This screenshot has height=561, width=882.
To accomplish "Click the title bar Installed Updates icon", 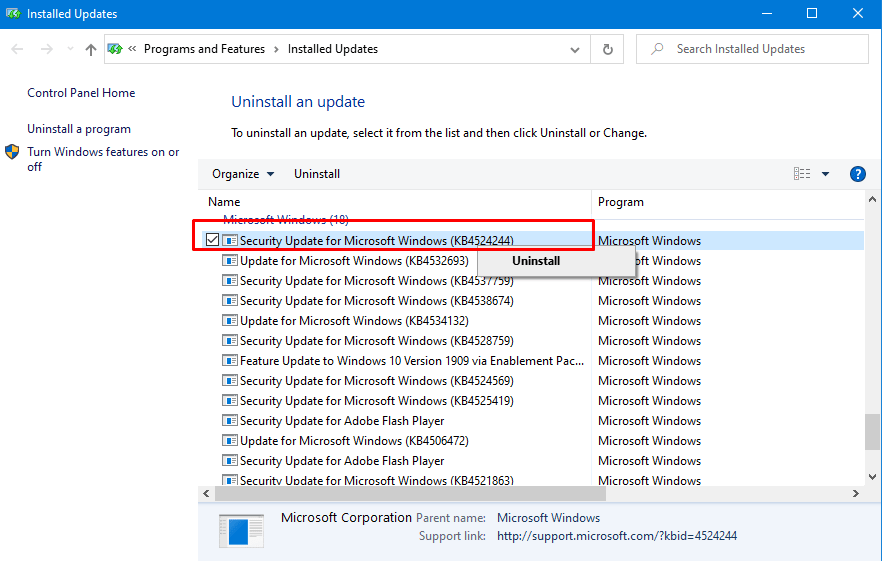I will pyautogui.click(x=13, y=14).
